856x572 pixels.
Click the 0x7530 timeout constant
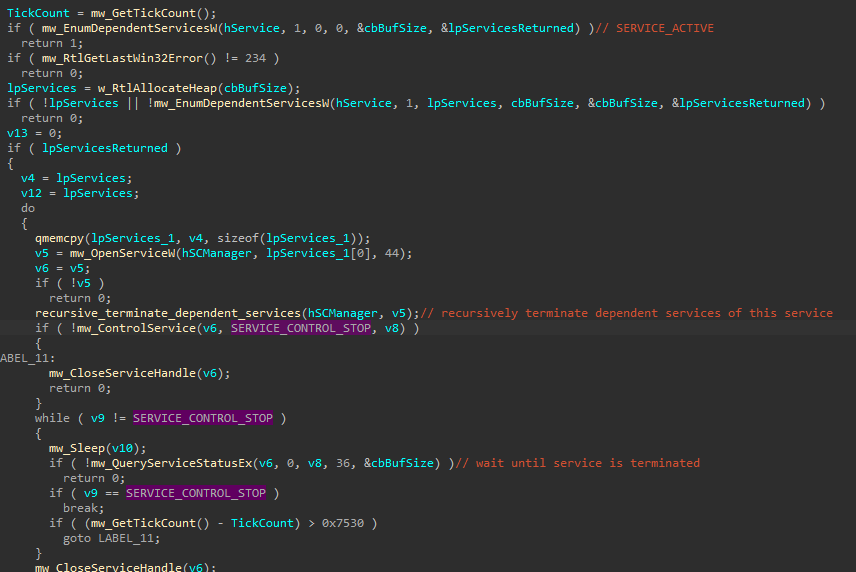click(348, 523)
